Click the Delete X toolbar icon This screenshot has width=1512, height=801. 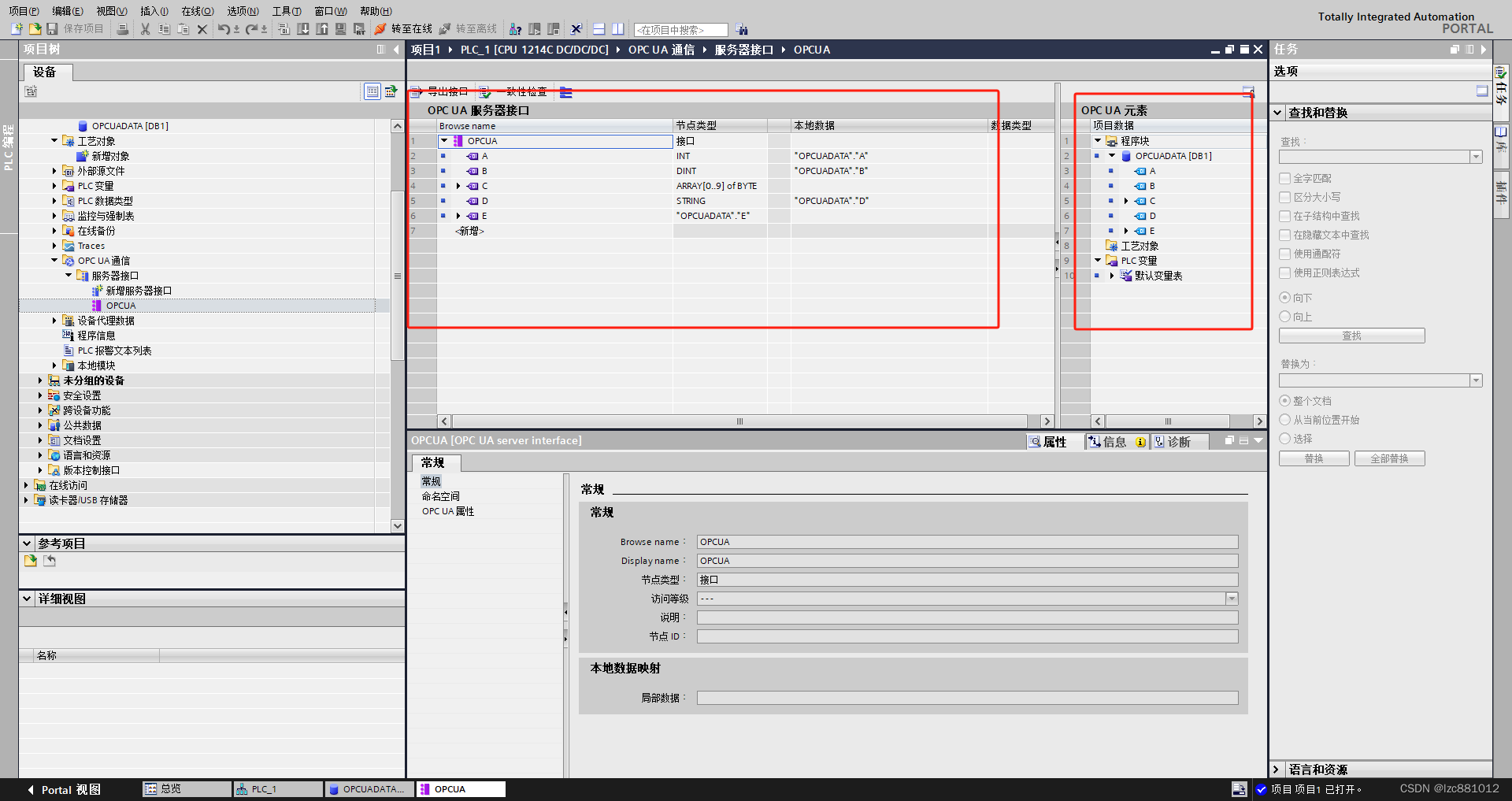202,29
